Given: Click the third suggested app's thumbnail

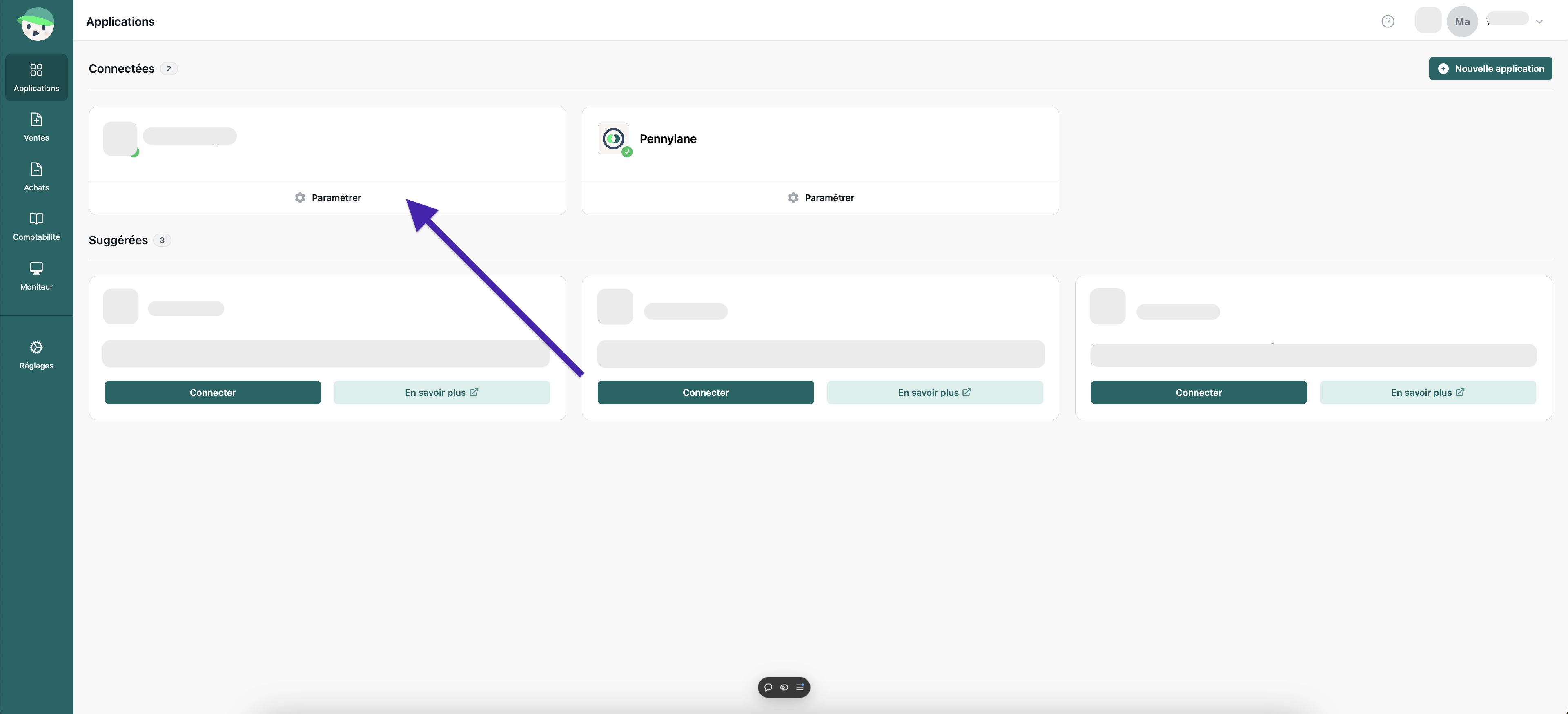Looking at the screenshot, I should click(x=1107, y=306).
